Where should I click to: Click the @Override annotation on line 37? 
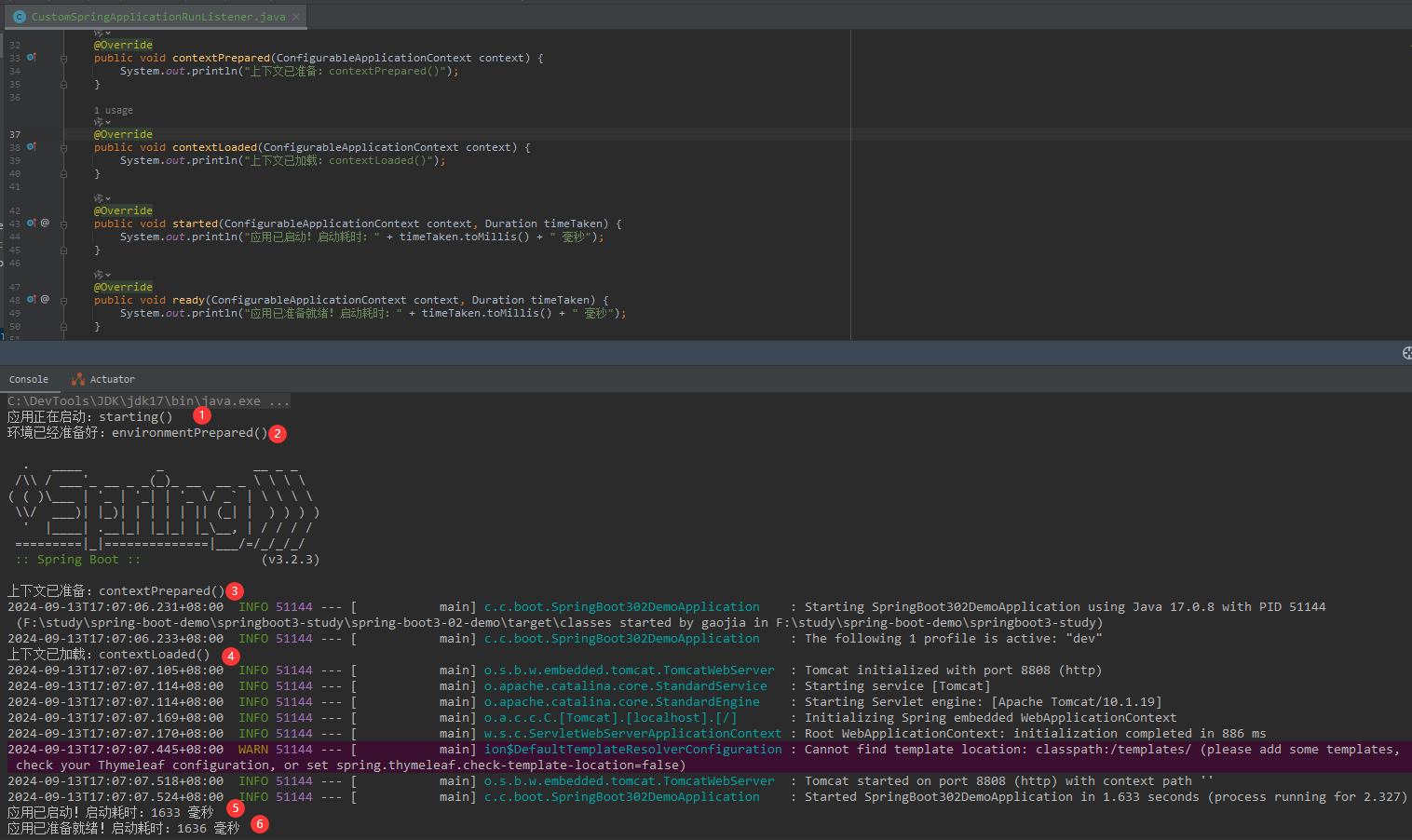123,134
